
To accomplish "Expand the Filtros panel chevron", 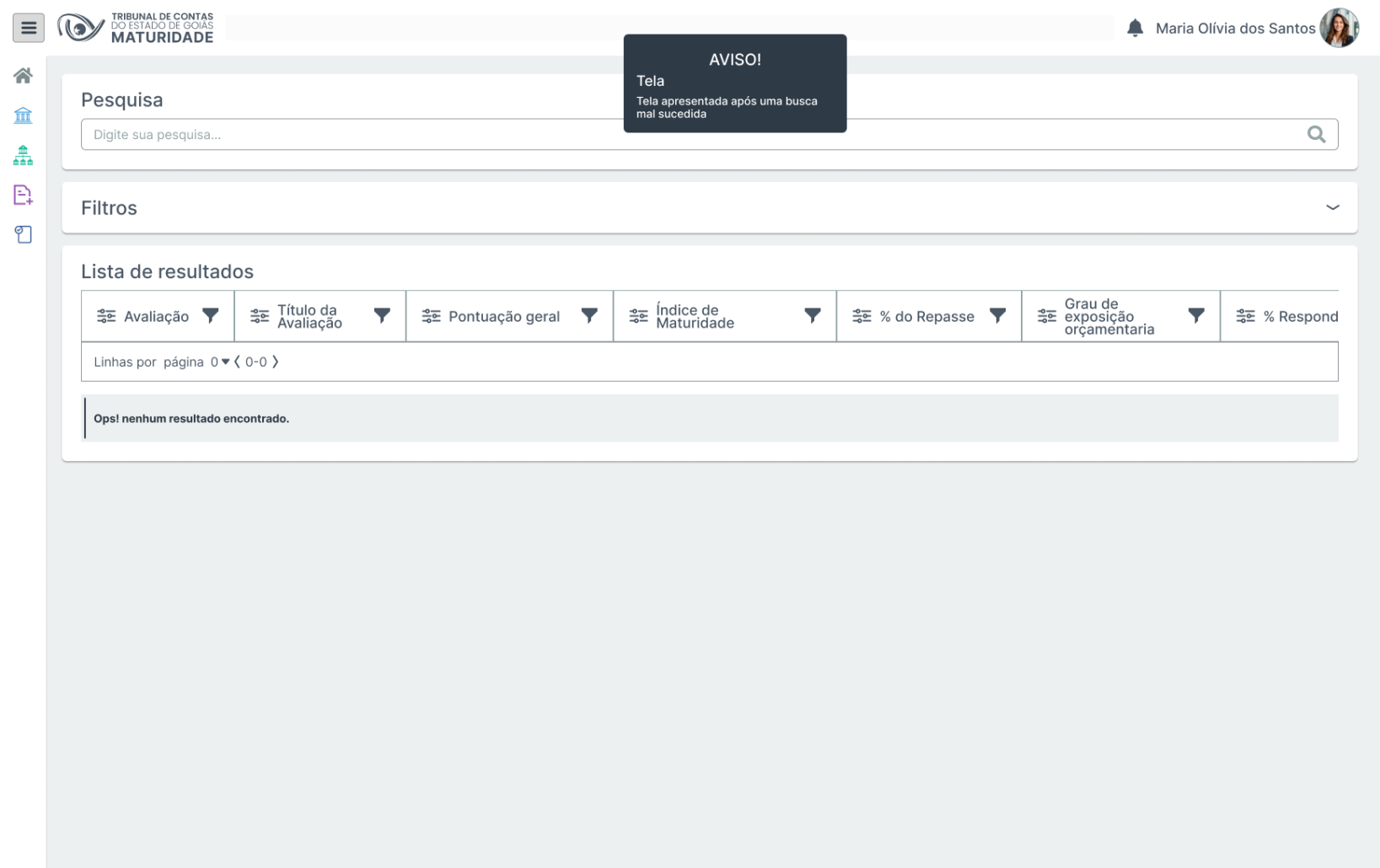I will point(1332,207).
